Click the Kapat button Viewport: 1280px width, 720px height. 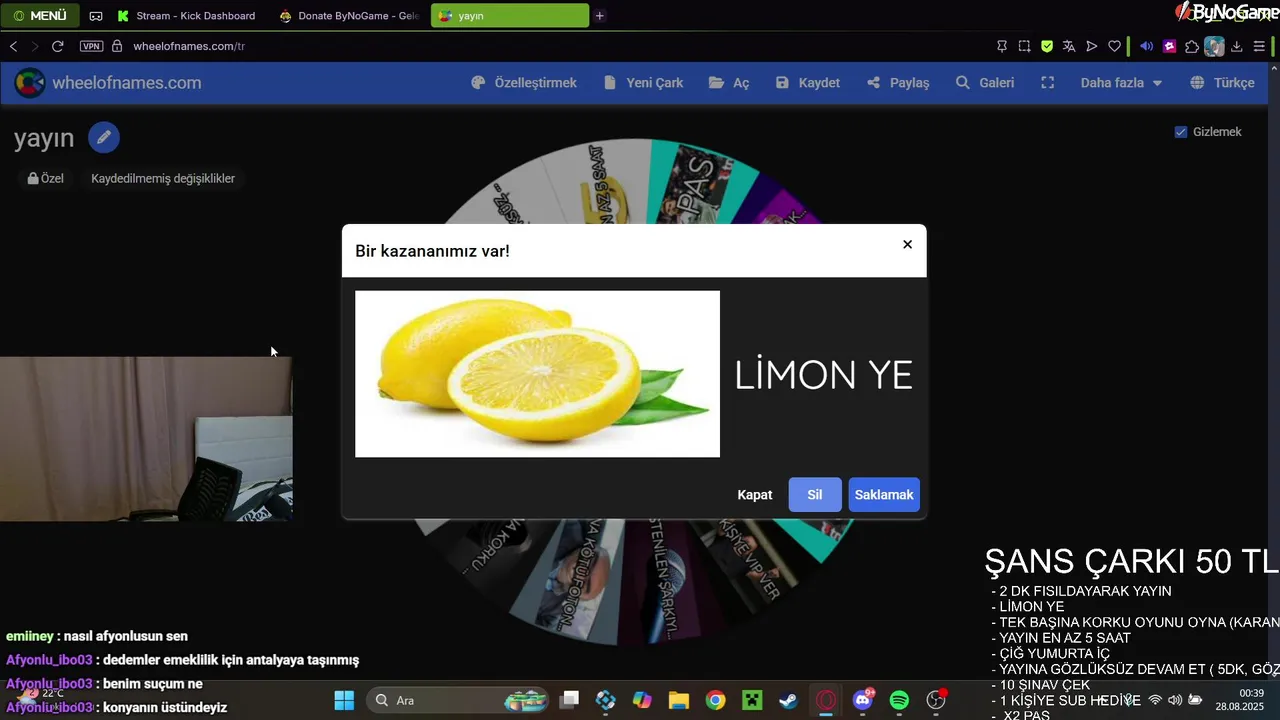tap(755, 495)
